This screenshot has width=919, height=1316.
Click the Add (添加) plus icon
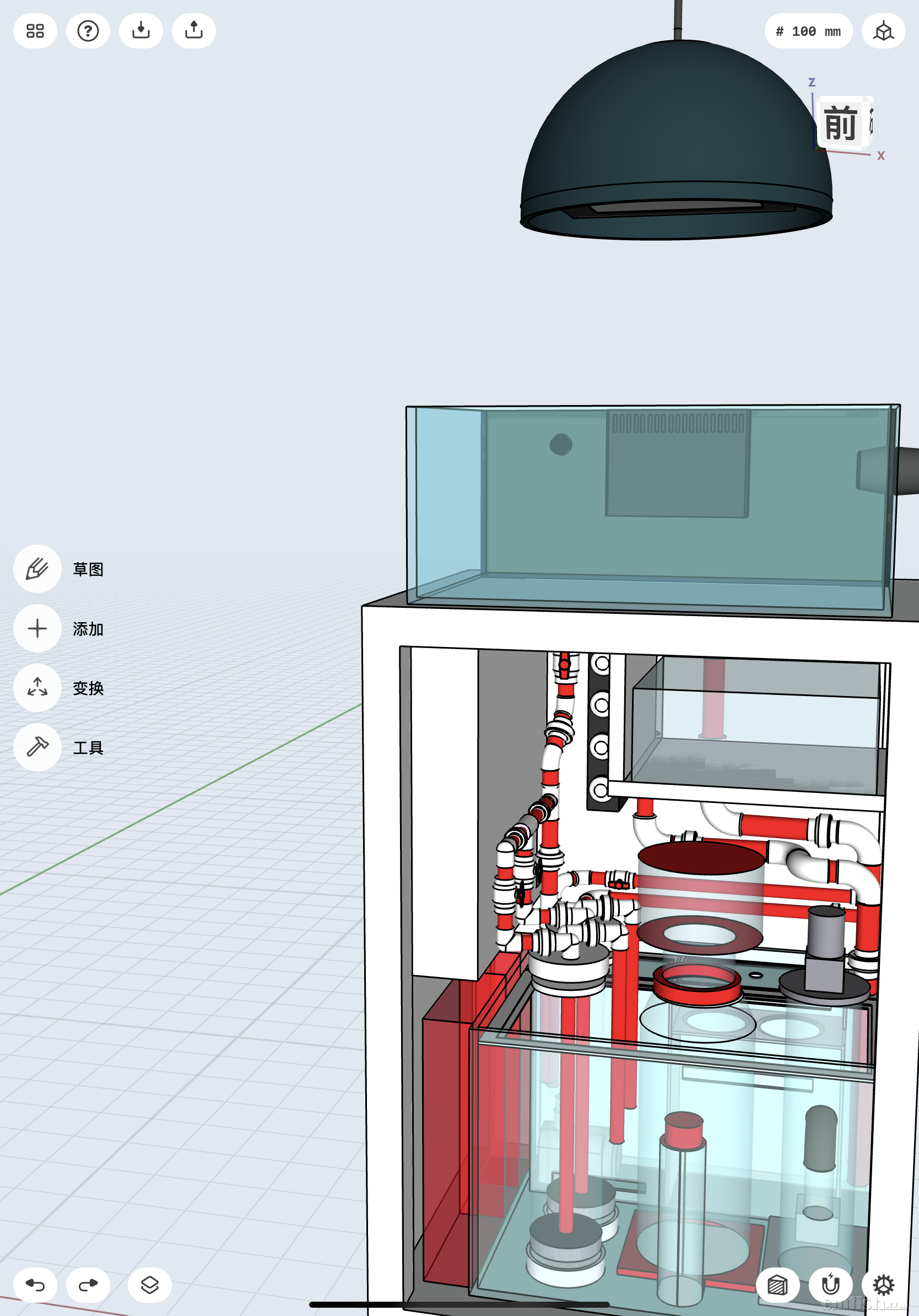37,628
